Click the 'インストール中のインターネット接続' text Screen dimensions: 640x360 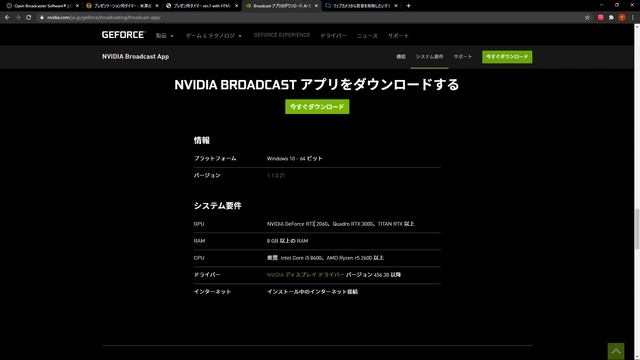(x=313, y=292)
